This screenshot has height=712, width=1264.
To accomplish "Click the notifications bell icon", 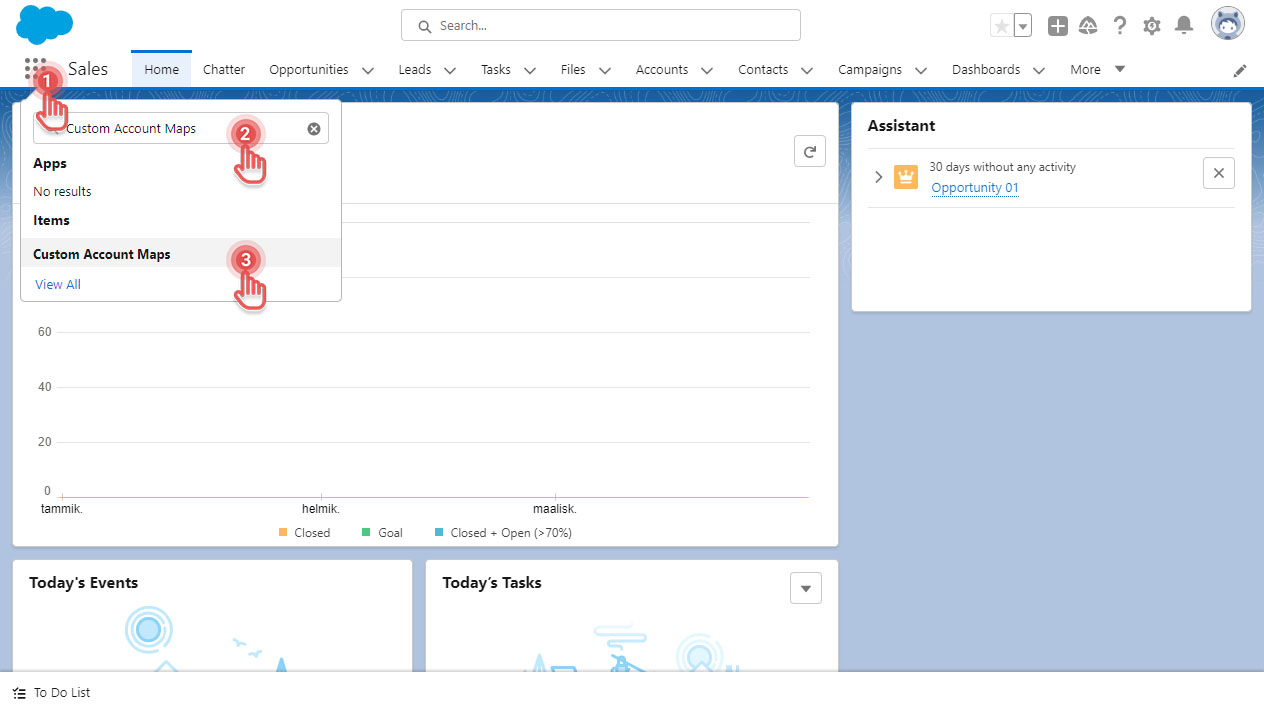I will point(1184,25).
